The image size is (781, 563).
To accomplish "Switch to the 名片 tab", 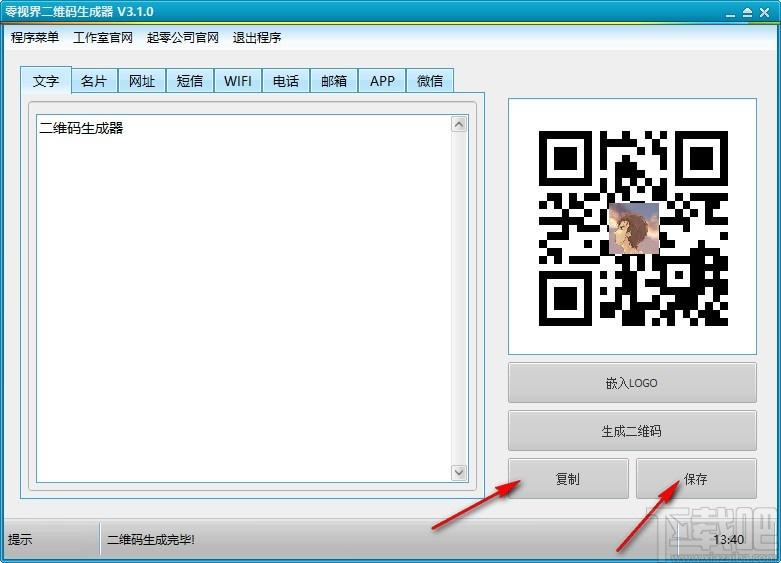I will point(94,81).
